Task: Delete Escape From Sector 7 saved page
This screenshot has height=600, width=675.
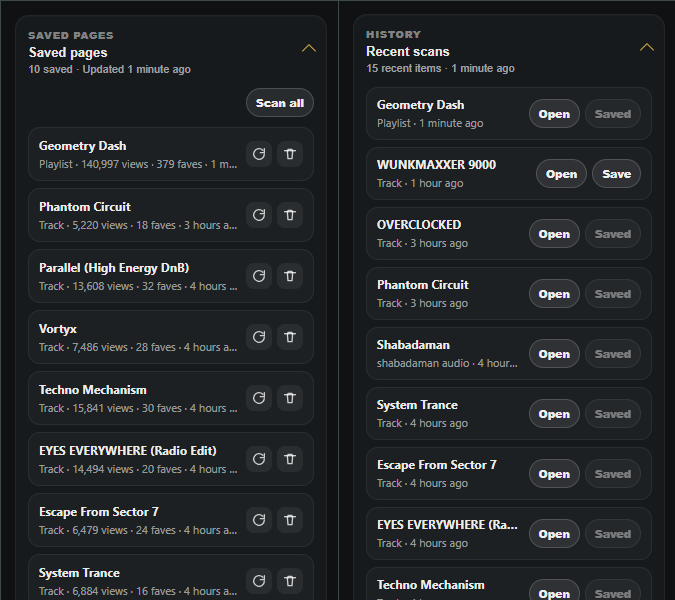Action: pos(290,520)
